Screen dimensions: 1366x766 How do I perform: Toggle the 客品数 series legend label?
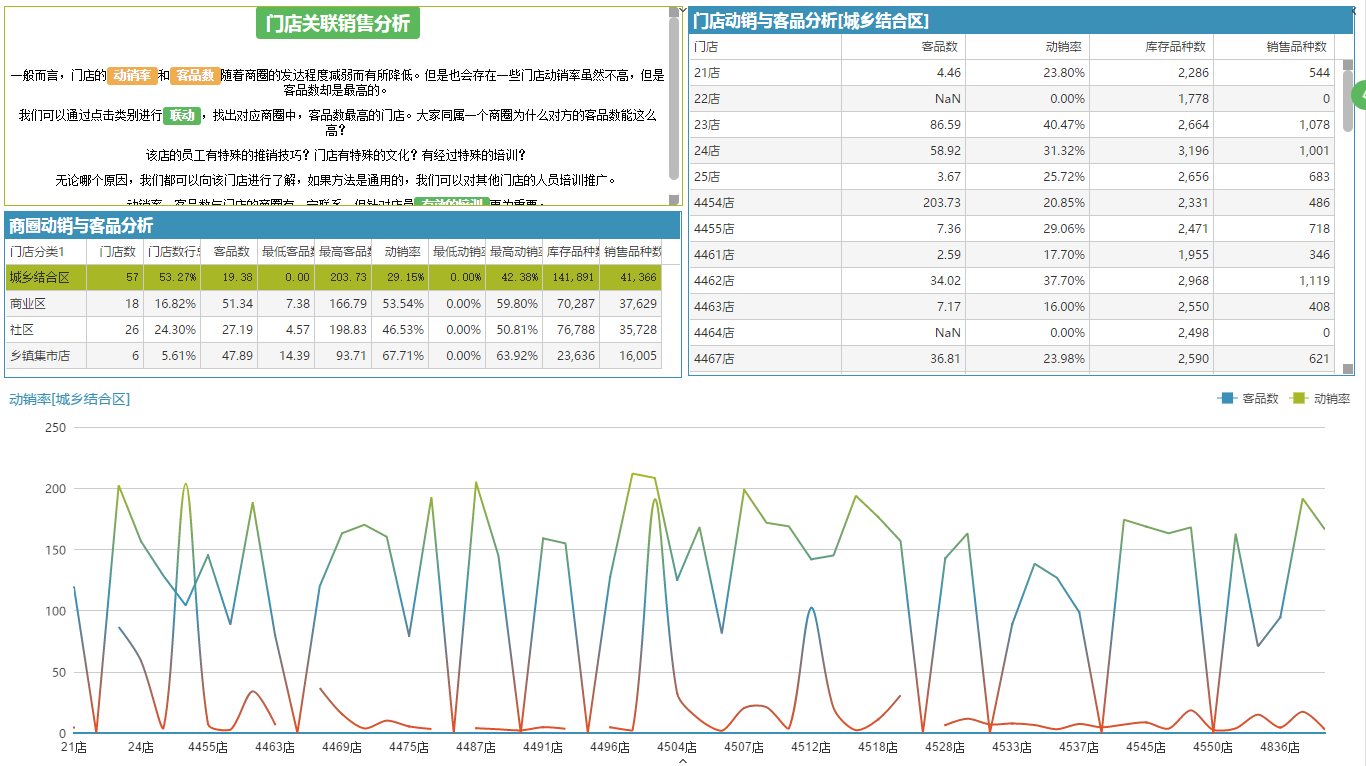pos(1260,399)
